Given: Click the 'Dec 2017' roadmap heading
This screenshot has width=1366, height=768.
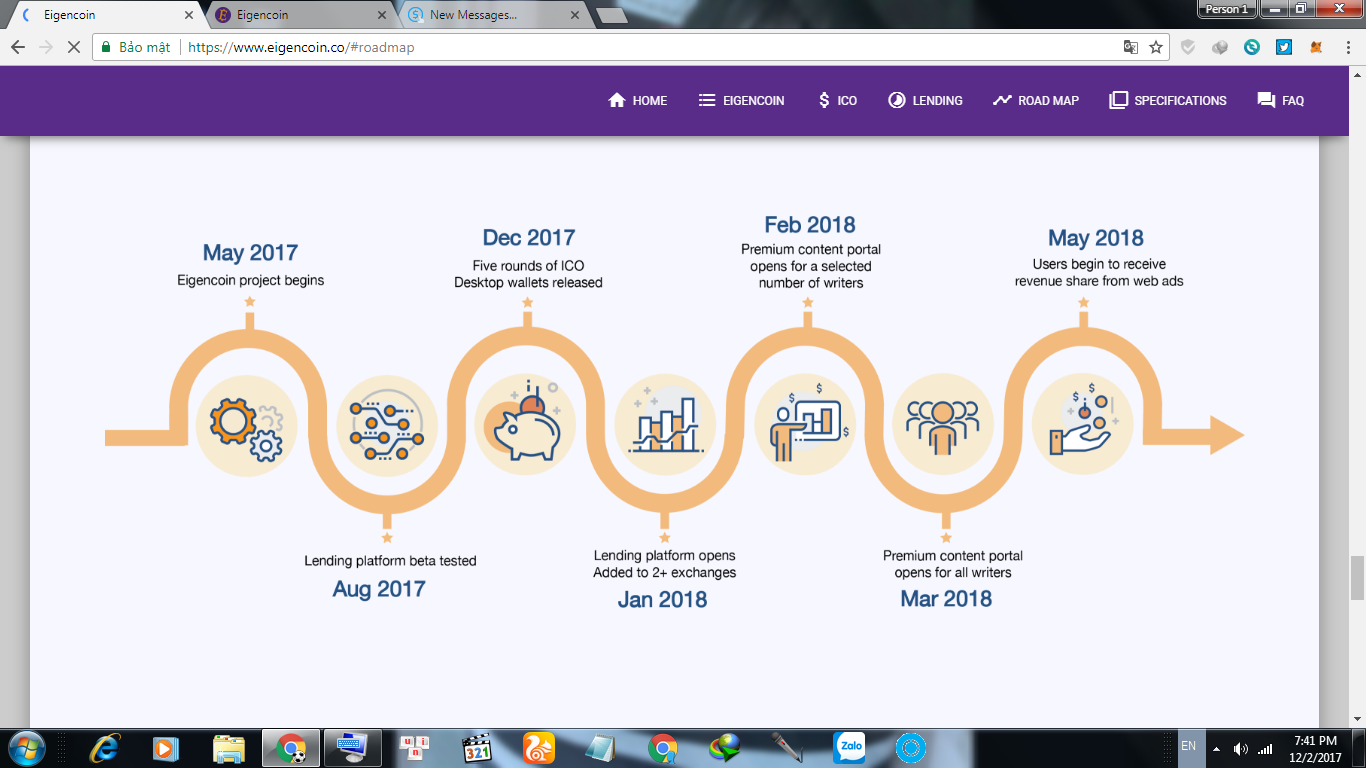Looking at the screenshot, I should tap(529, 238).
